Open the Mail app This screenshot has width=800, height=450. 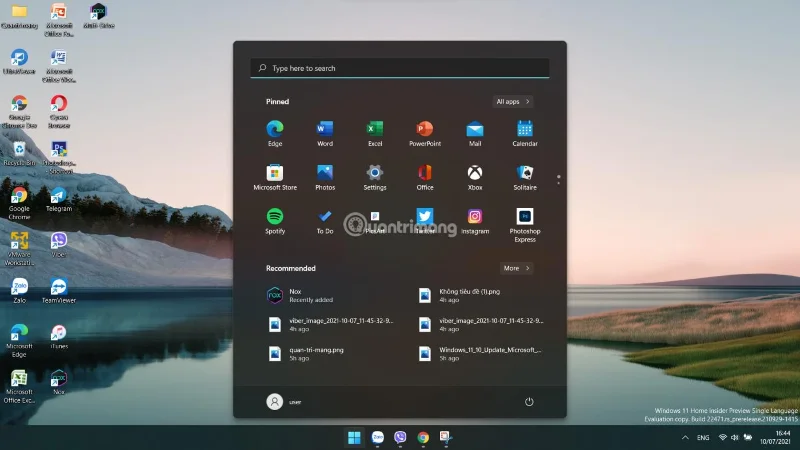point(474,133)
